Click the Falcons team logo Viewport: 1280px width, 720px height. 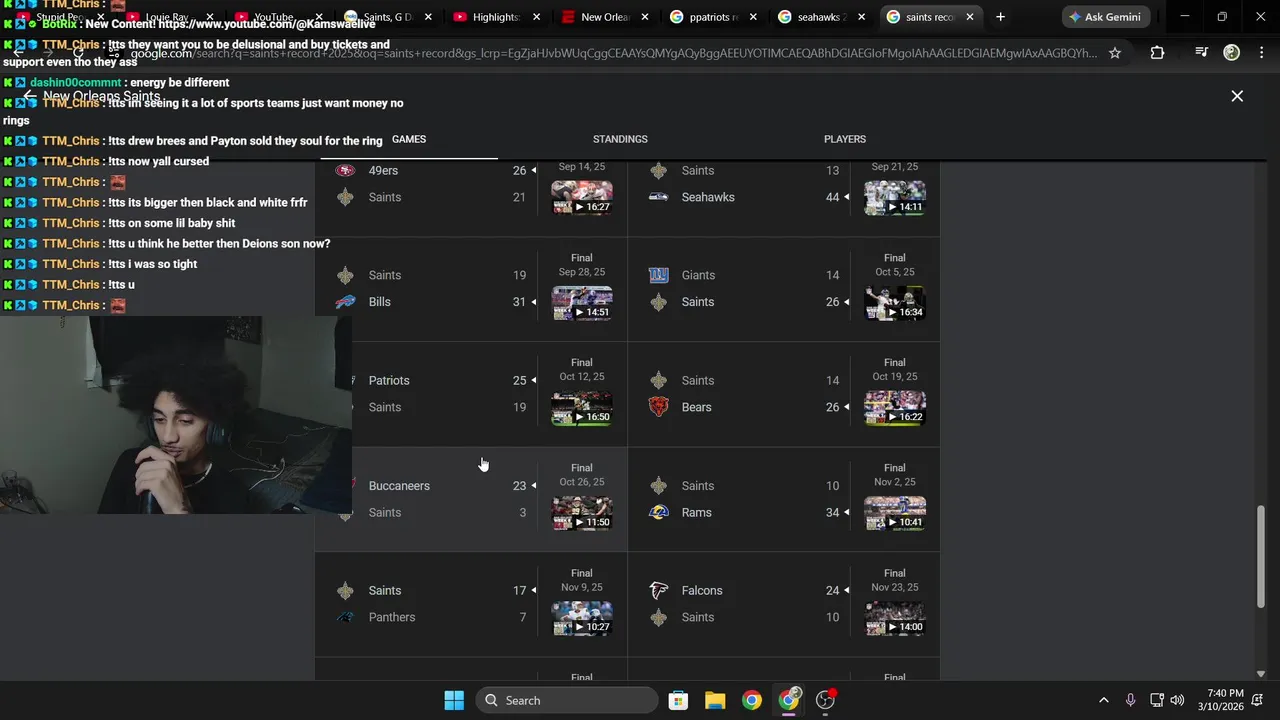[658, 590]
